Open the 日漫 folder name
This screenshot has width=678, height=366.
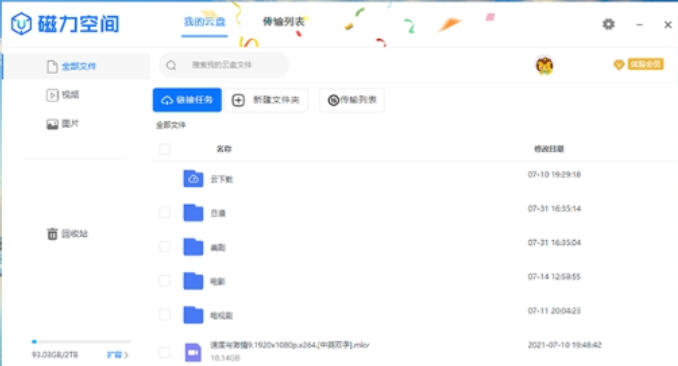point(218,213)
